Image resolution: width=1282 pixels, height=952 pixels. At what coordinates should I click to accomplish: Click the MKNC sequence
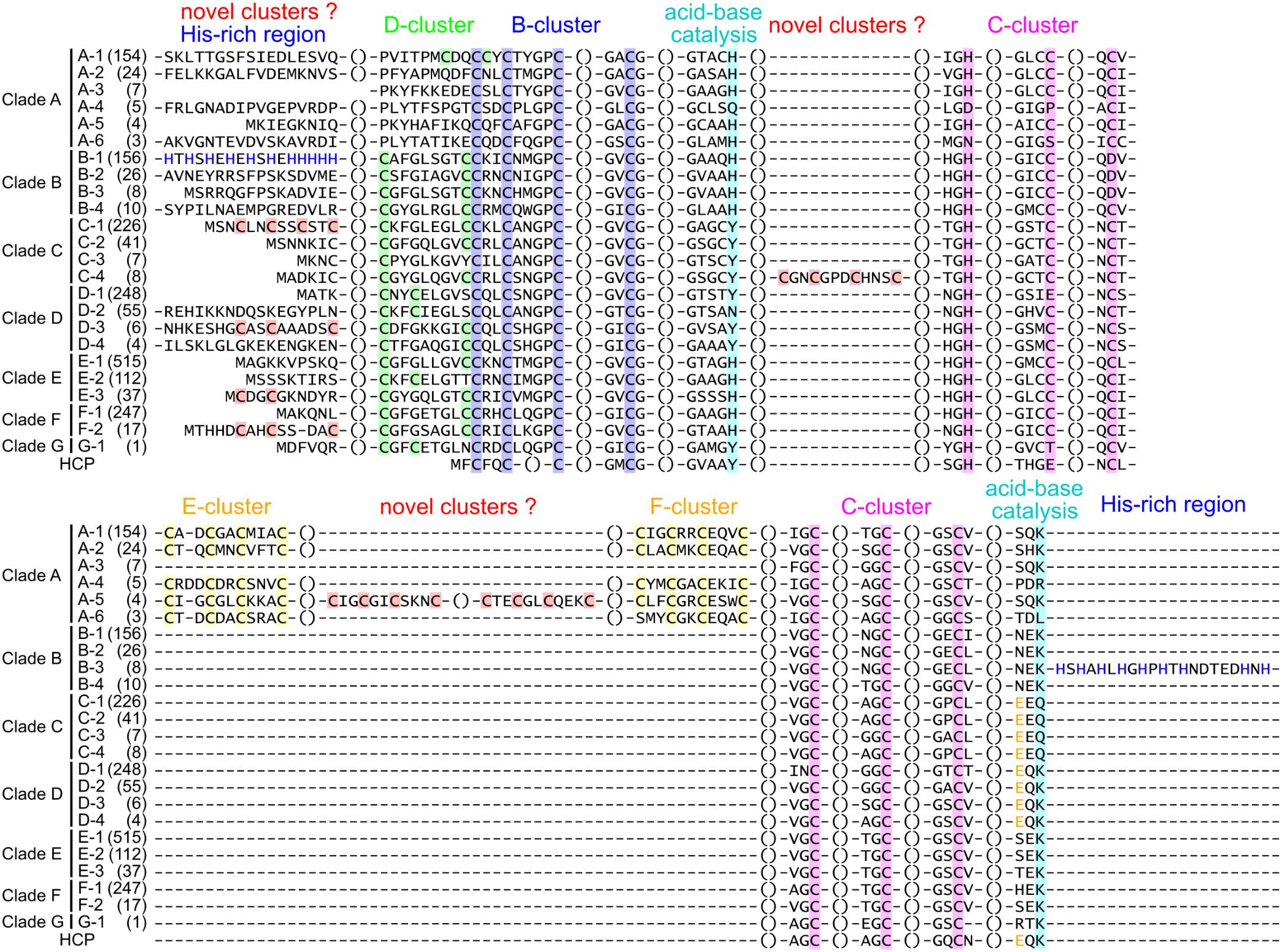(x=318, y=261)
